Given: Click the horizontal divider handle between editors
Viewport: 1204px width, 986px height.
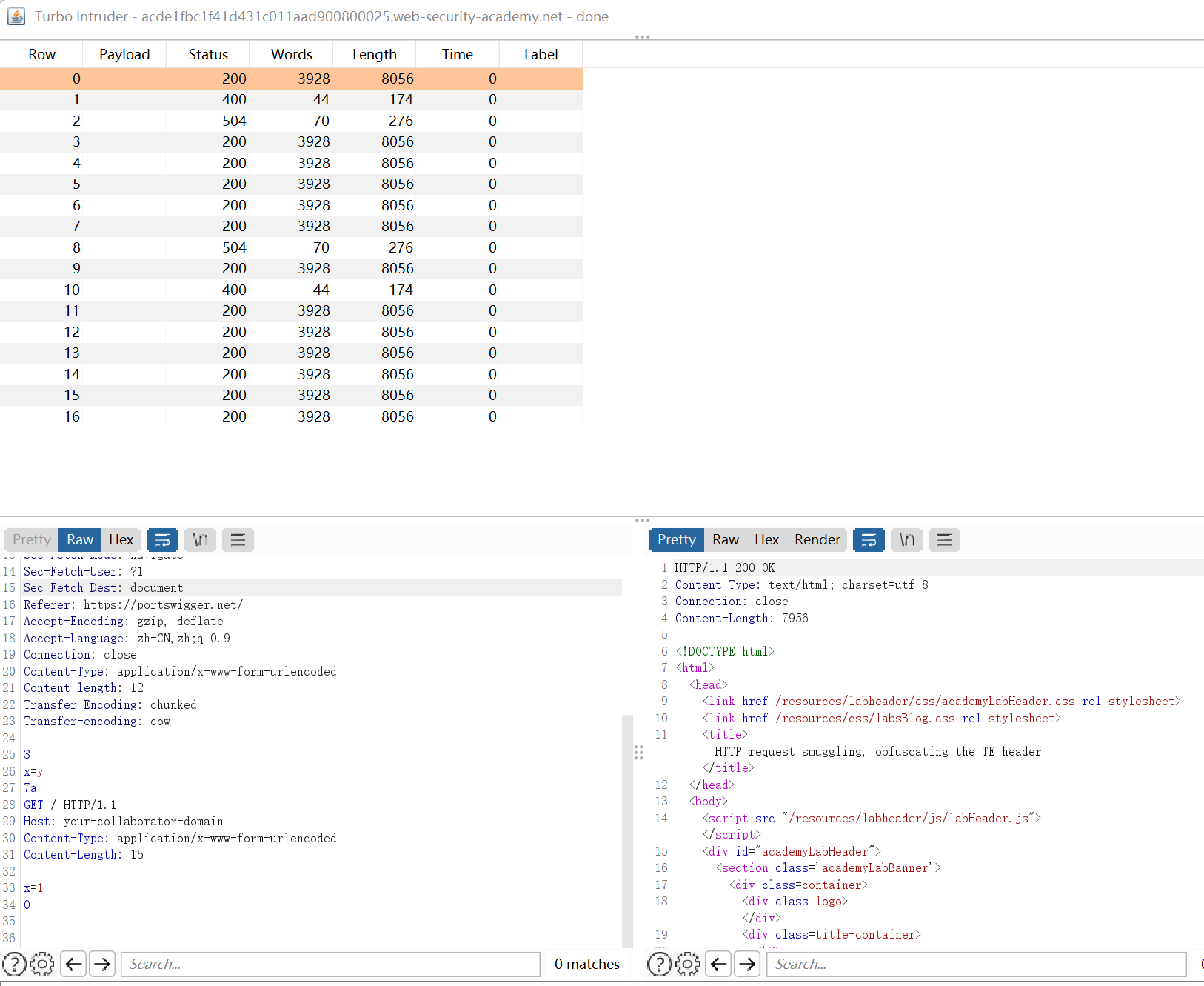Looking at the screenshot, I should pyautogui.click(x=638, y=753).
